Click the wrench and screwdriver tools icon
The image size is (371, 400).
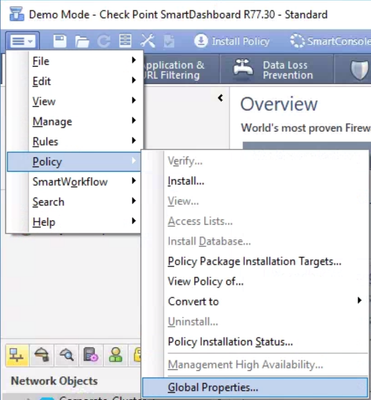pos(147,41)
